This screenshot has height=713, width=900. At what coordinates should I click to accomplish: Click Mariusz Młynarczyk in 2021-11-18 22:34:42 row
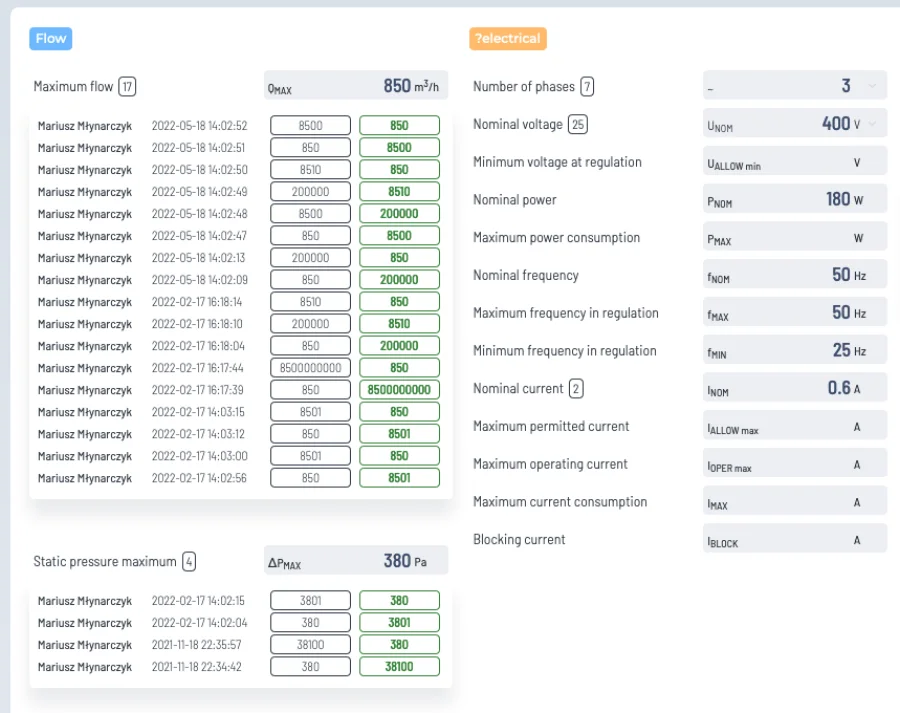pyautogui.click(x=85, y=667)
